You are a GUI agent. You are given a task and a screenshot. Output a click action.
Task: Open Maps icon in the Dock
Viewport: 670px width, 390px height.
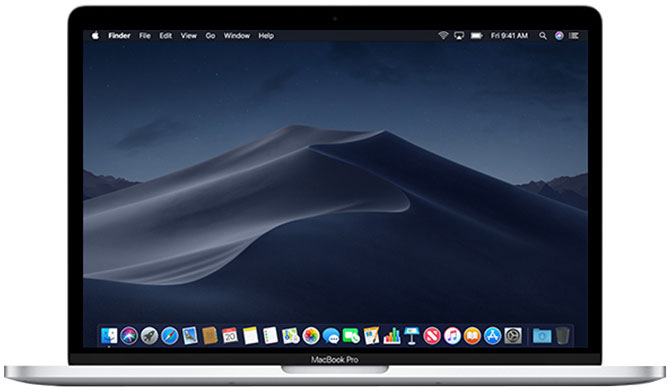(x=291, y=336)
